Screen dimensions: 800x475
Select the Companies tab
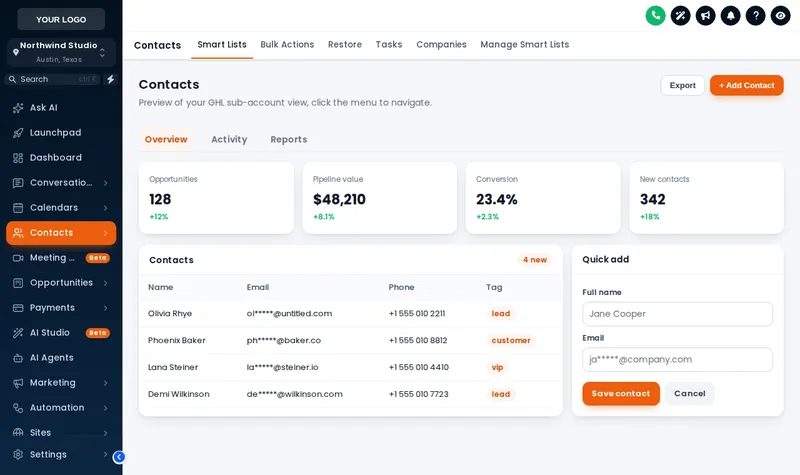441,45
